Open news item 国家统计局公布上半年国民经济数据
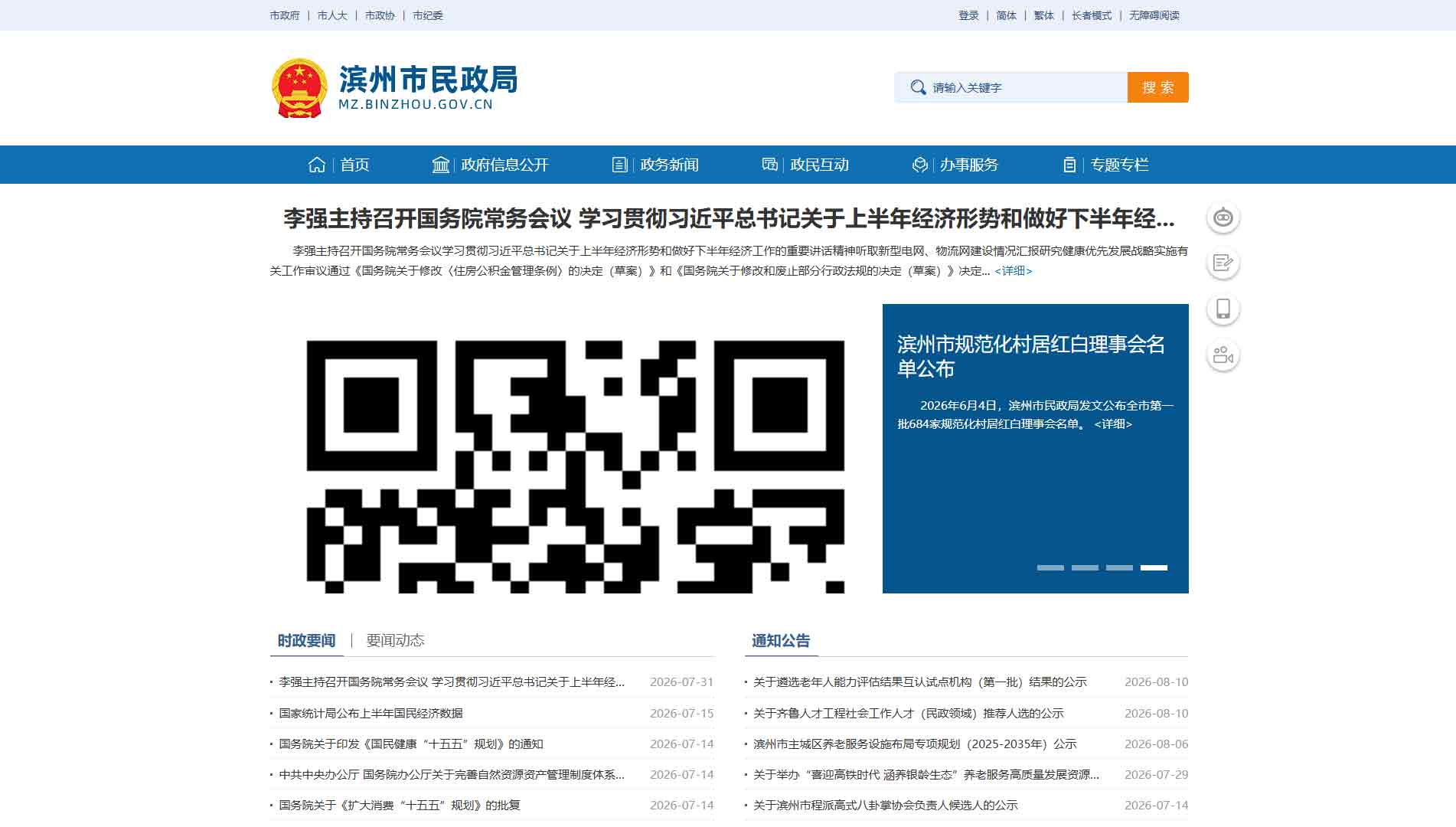This screenshot has width=1456, height=827. 371,713
